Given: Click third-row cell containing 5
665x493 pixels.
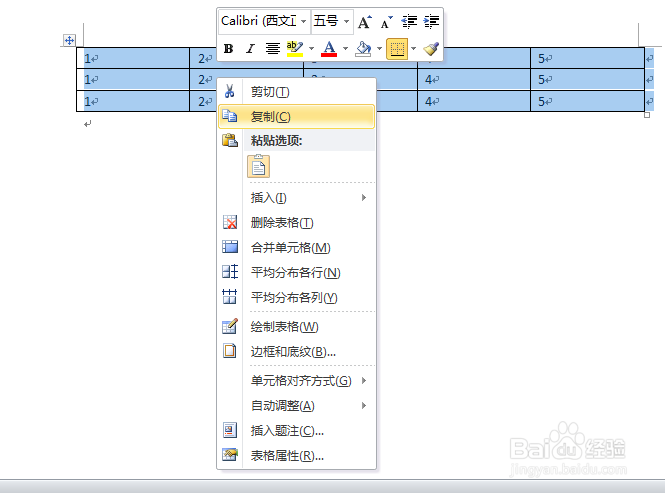Looking at the screenshot, I should (587, 101).
